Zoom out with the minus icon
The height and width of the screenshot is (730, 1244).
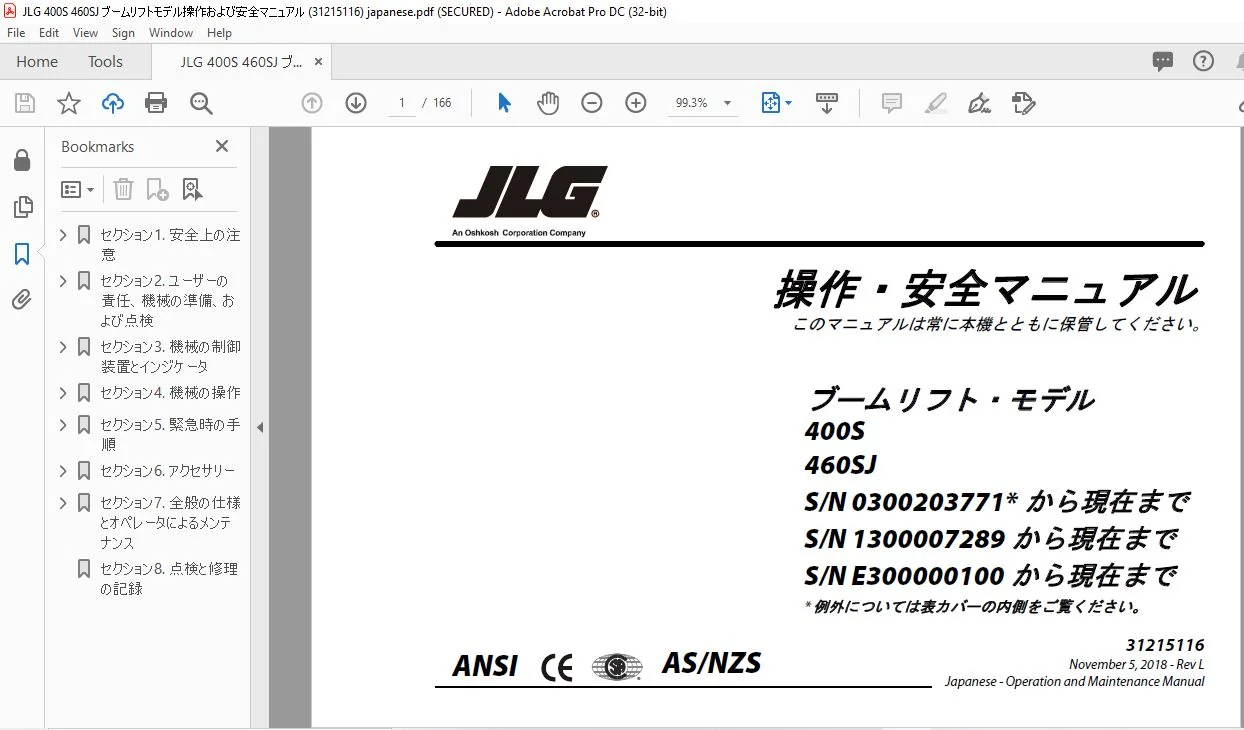[592, 103]
